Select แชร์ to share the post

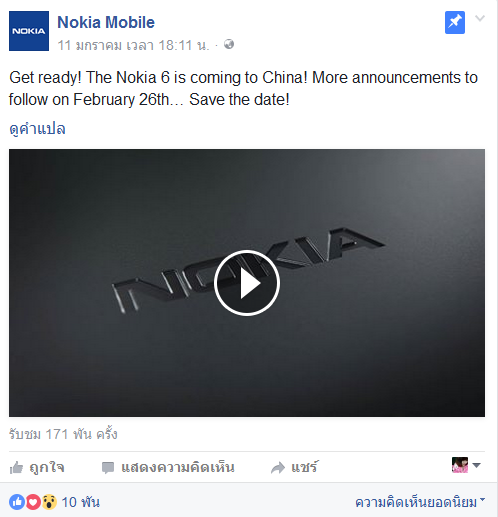(305, 467)
